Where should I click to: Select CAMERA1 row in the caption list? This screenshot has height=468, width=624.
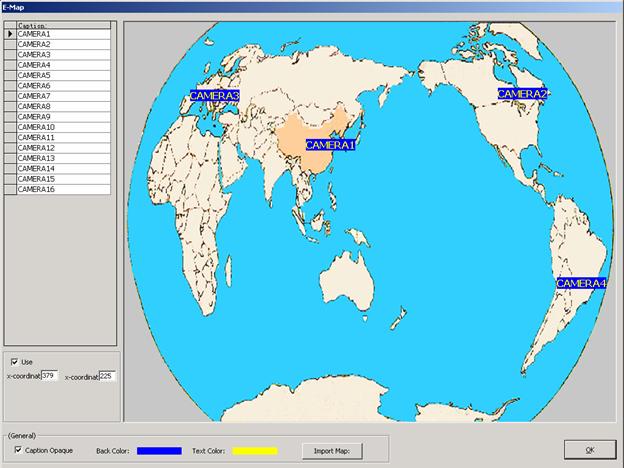[x=63, y=34]
